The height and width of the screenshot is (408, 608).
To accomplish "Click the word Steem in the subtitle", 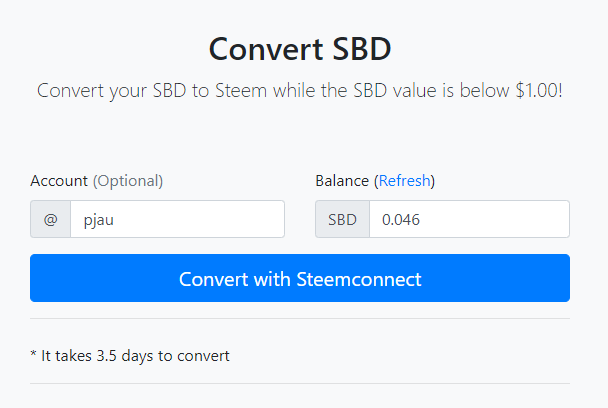I will pos(241,90).
